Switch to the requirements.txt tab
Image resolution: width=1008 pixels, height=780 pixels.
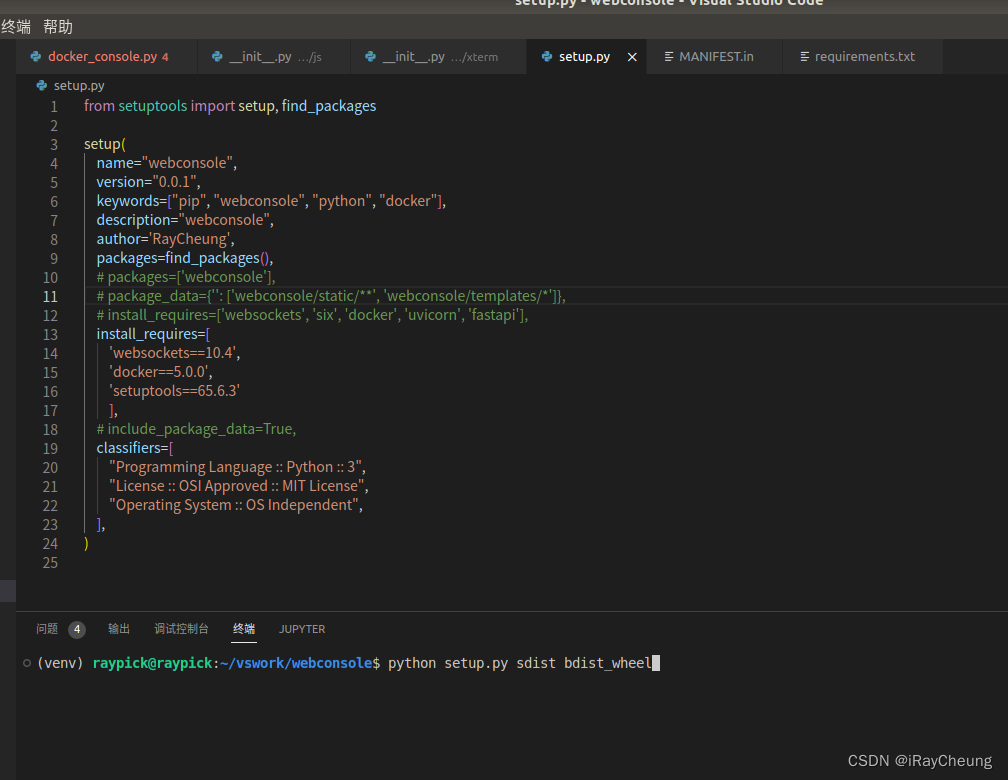[x=857, y=57]
